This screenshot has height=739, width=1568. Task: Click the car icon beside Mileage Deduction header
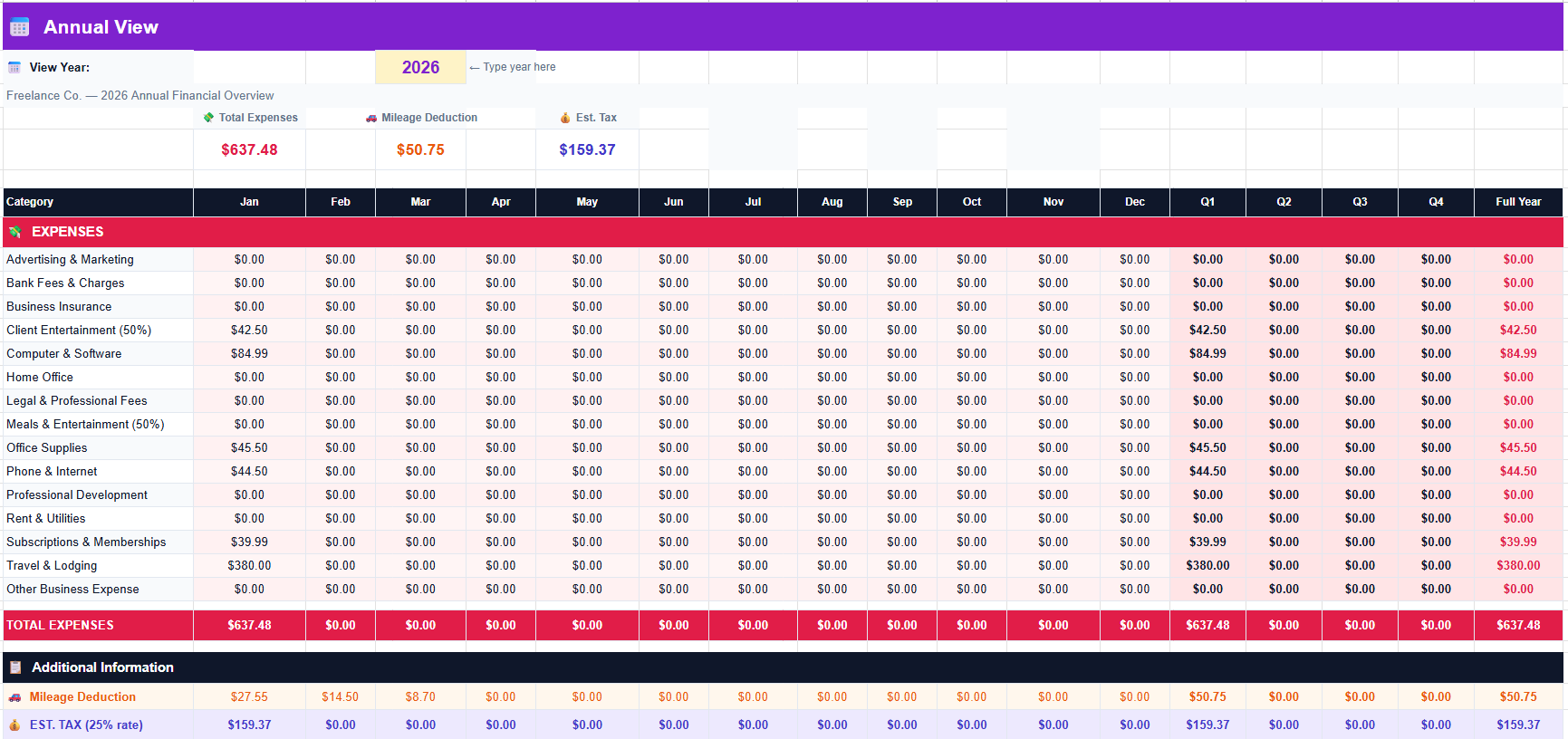coord(371,118)
